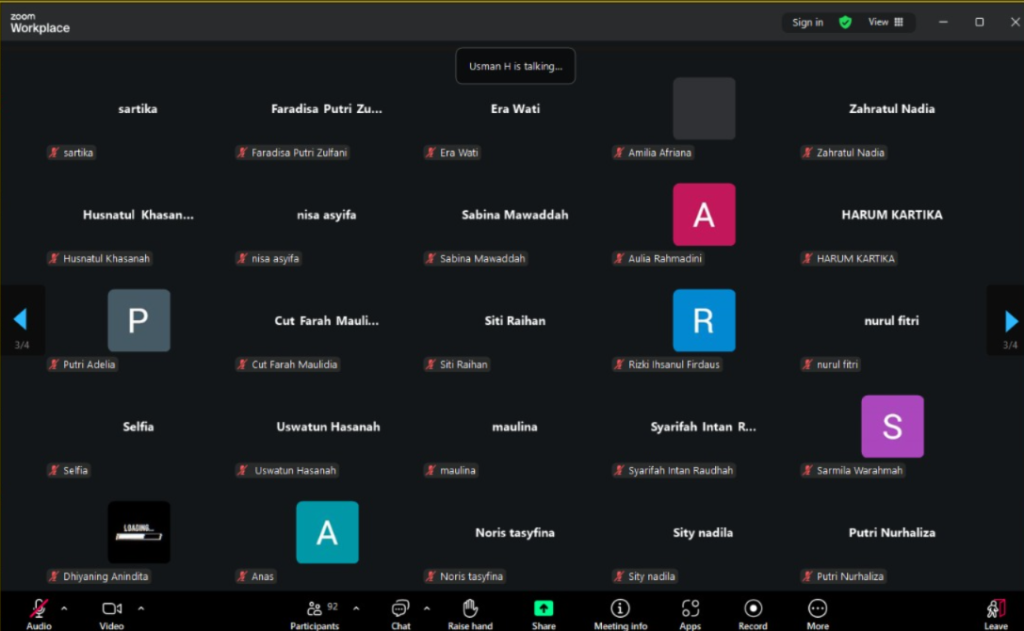Click the Uswatun Hasanah name tile
The height and width of the screenshot is (631, 1024).
click(x=328, y=427)
